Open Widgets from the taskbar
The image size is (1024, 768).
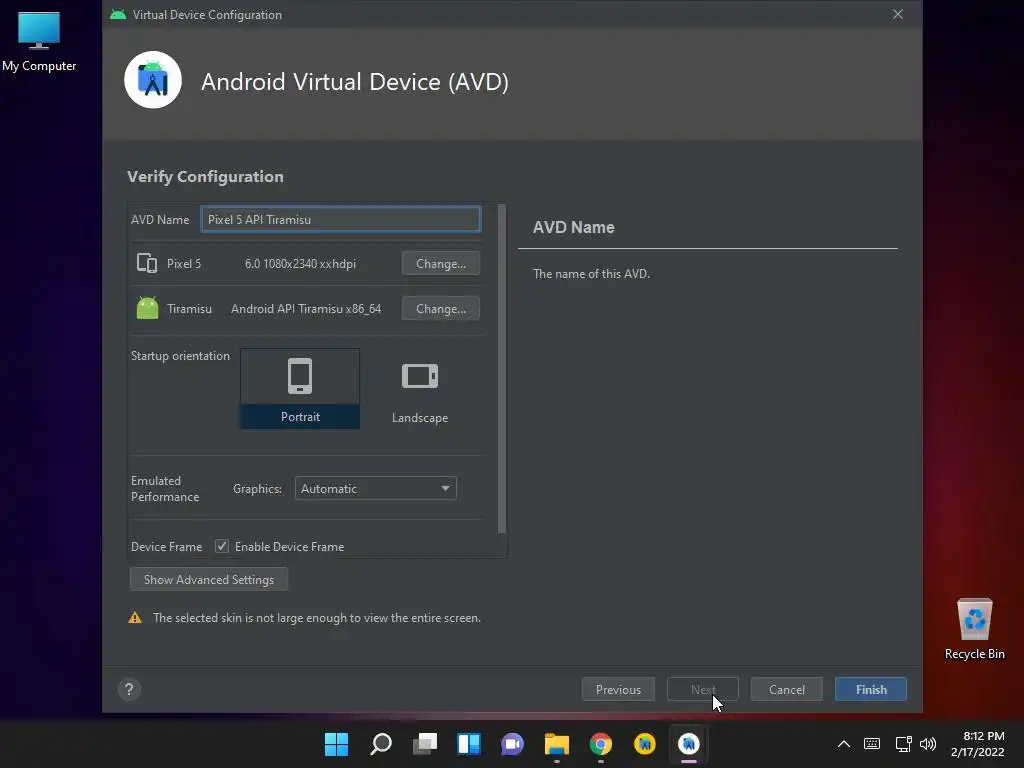[x=469, y=744]
